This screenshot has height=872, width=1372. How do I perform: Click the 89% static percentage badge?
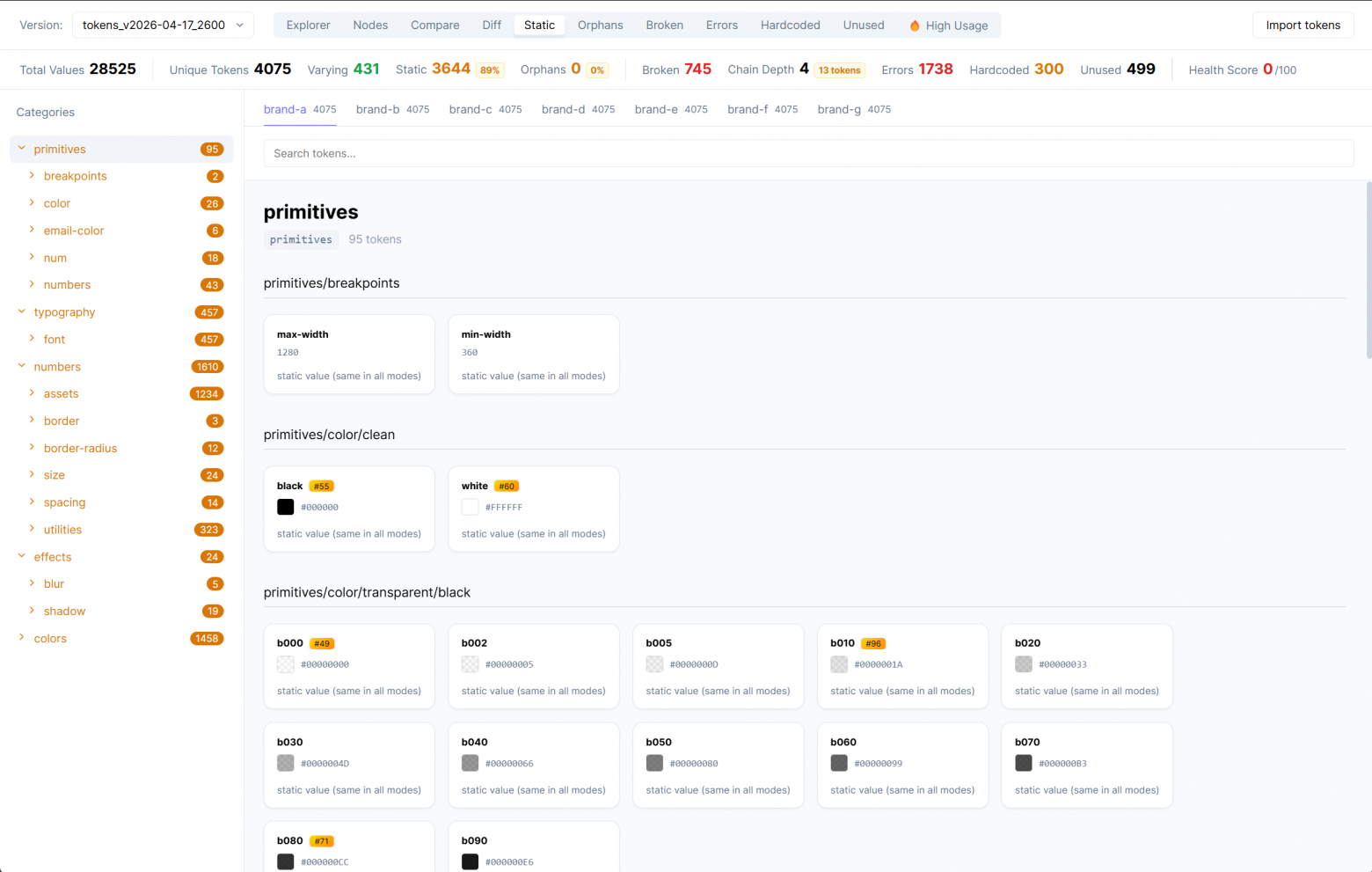click(490, 70)
